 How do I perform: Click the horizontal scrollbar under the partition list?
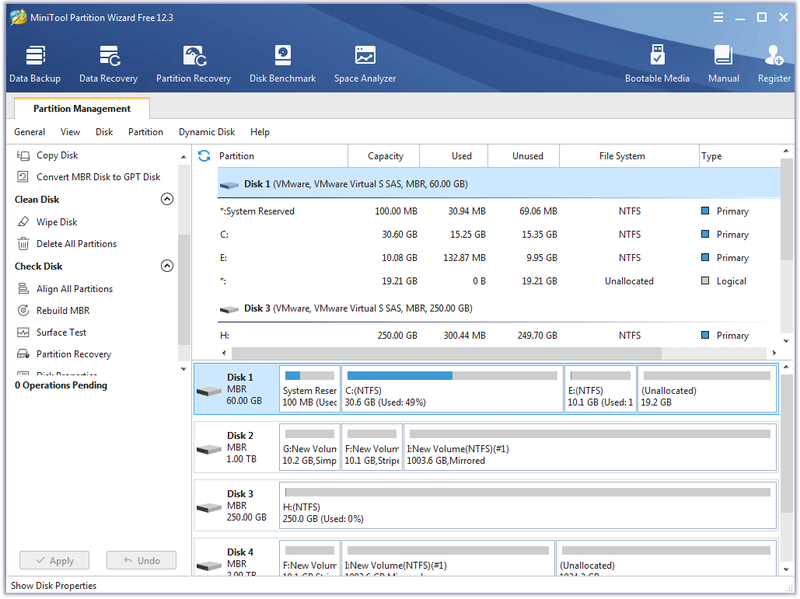(x=446, y=353)
